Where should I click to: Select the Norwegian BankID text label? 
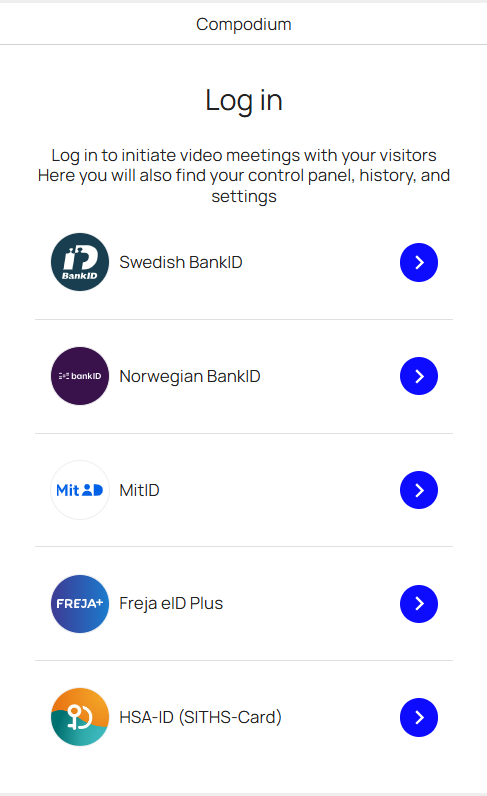(190, 376)
